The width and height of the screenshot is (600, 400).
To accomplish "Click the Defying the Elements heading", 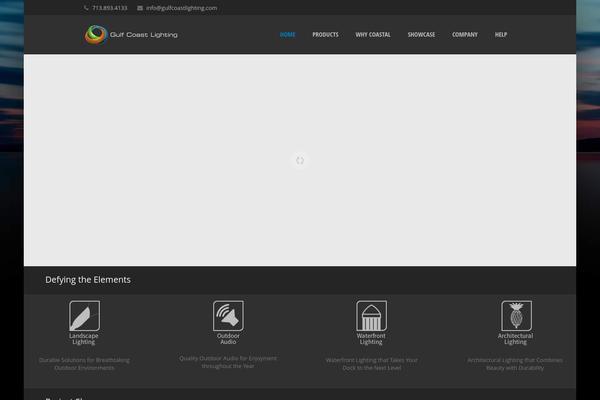I will [88, 280].
